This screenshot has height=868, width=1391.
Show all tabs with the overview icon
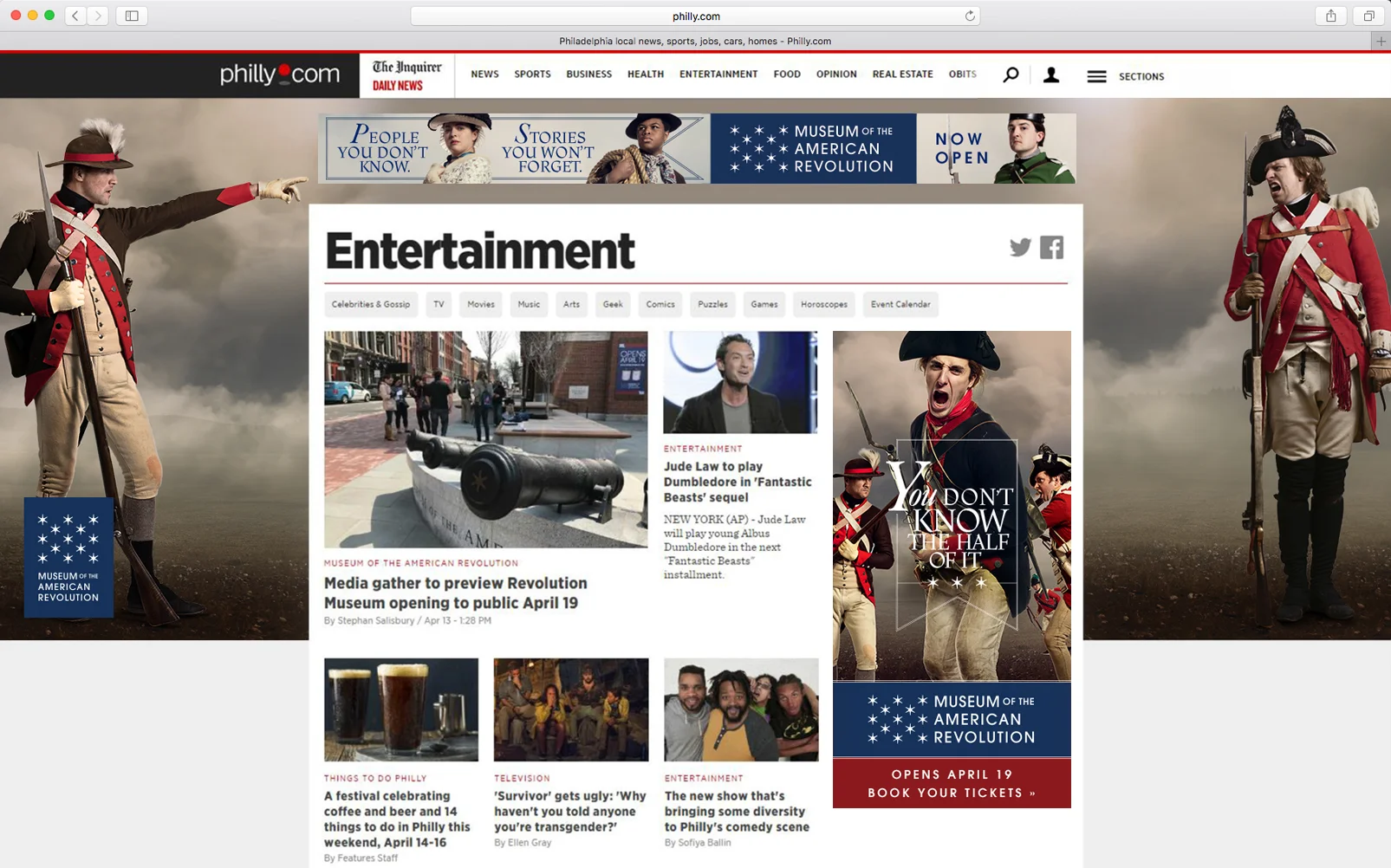pyautogui.click(x=1369, y=16)
